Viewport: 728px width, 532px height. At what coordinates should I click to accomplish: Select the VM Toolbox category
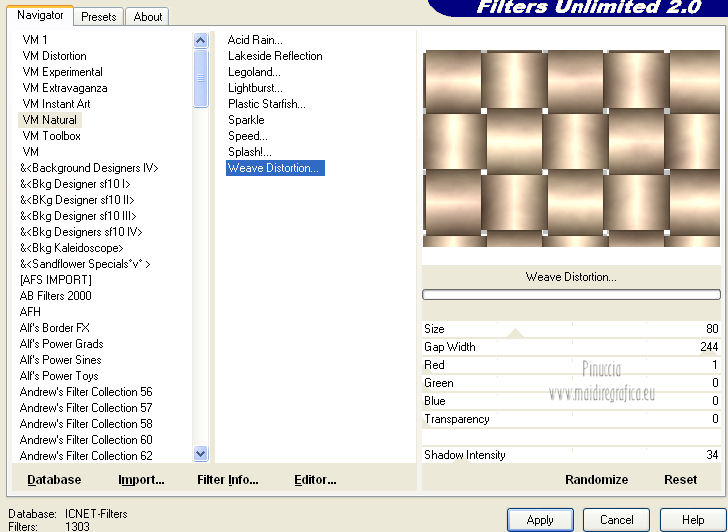[x=52, y=136]
